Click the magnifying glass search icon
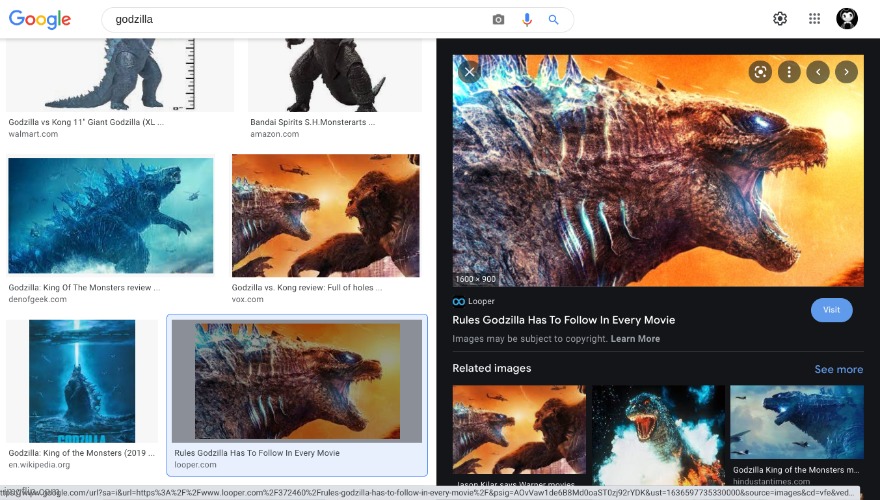 [x=553, y=20]
